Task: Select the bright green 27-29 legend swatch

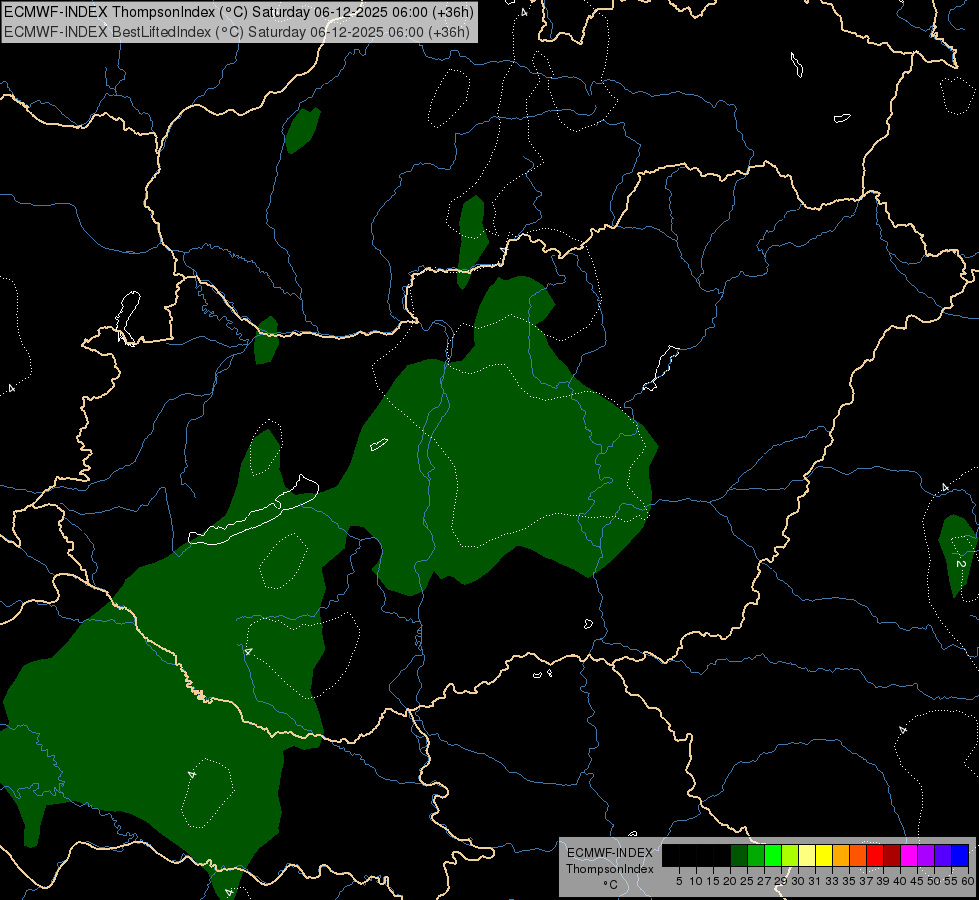Action: [773, 855]
